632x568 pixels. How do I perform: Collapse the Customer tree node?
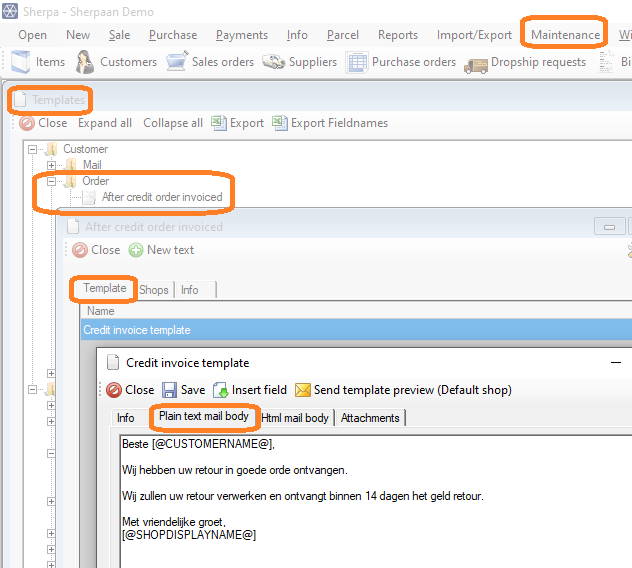(33, 150)
